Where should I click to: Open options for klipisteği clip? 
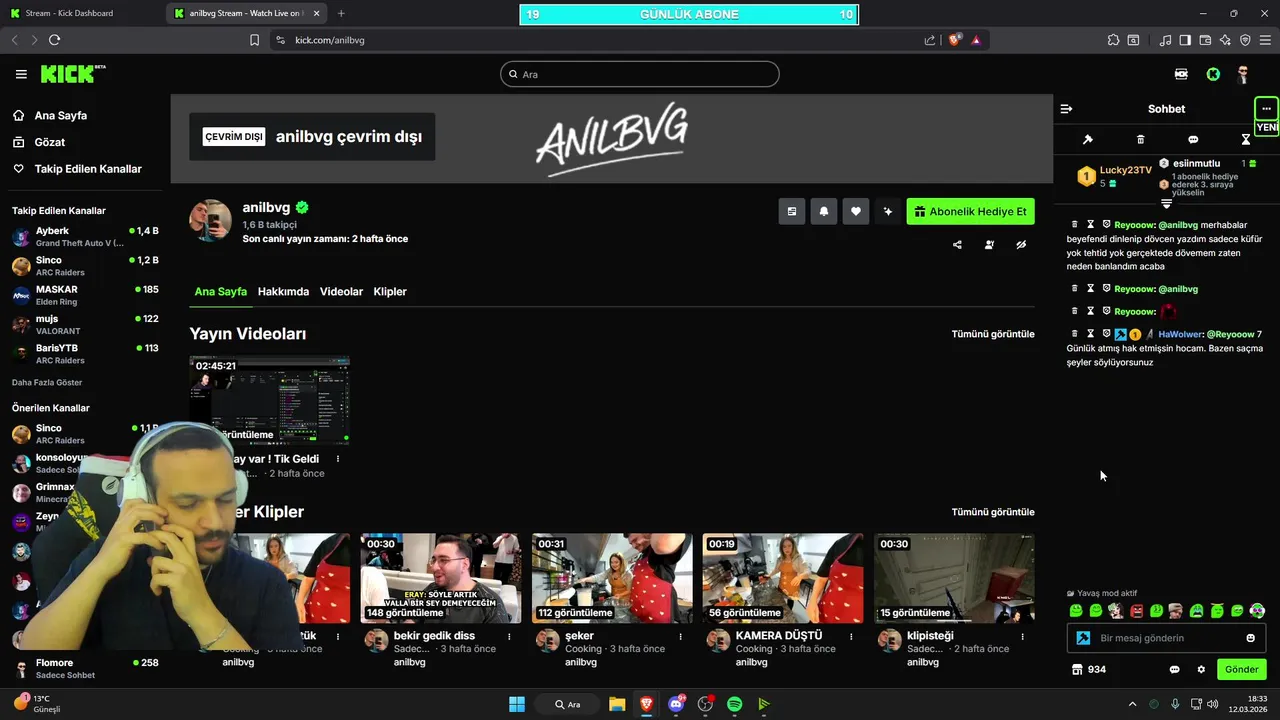point(1022,636)
